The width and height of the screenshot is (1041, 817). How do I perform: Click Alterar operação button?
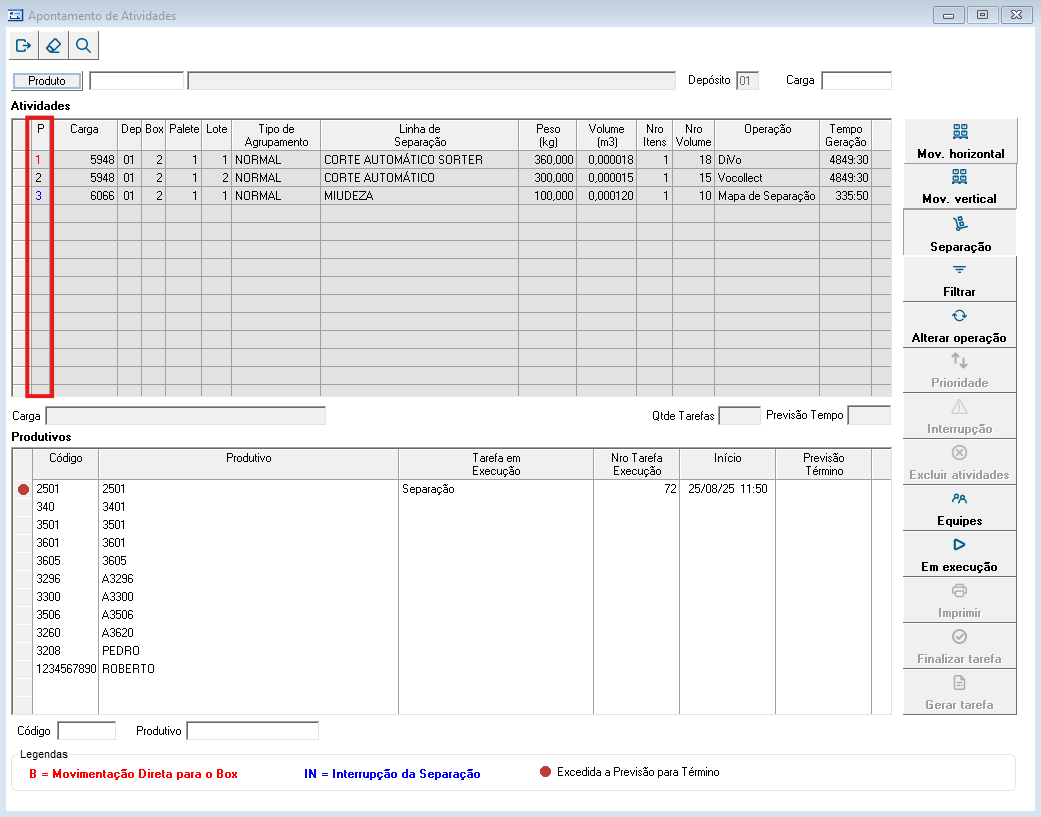[960, 325]
